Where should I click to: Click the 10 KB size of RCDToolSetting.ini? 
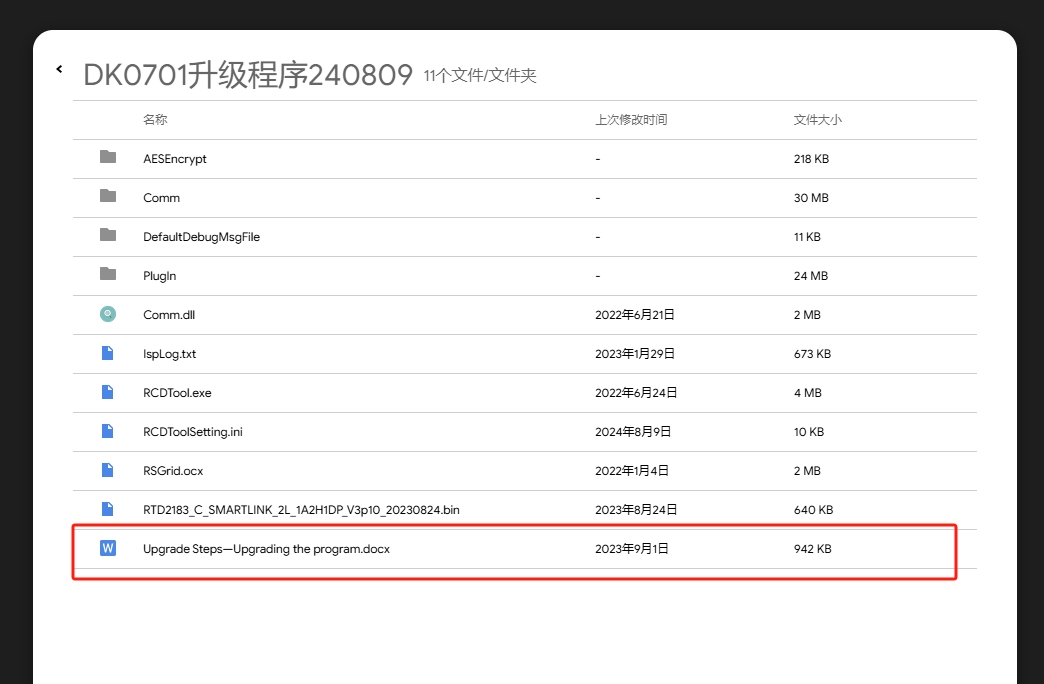(x=809, y=432)
